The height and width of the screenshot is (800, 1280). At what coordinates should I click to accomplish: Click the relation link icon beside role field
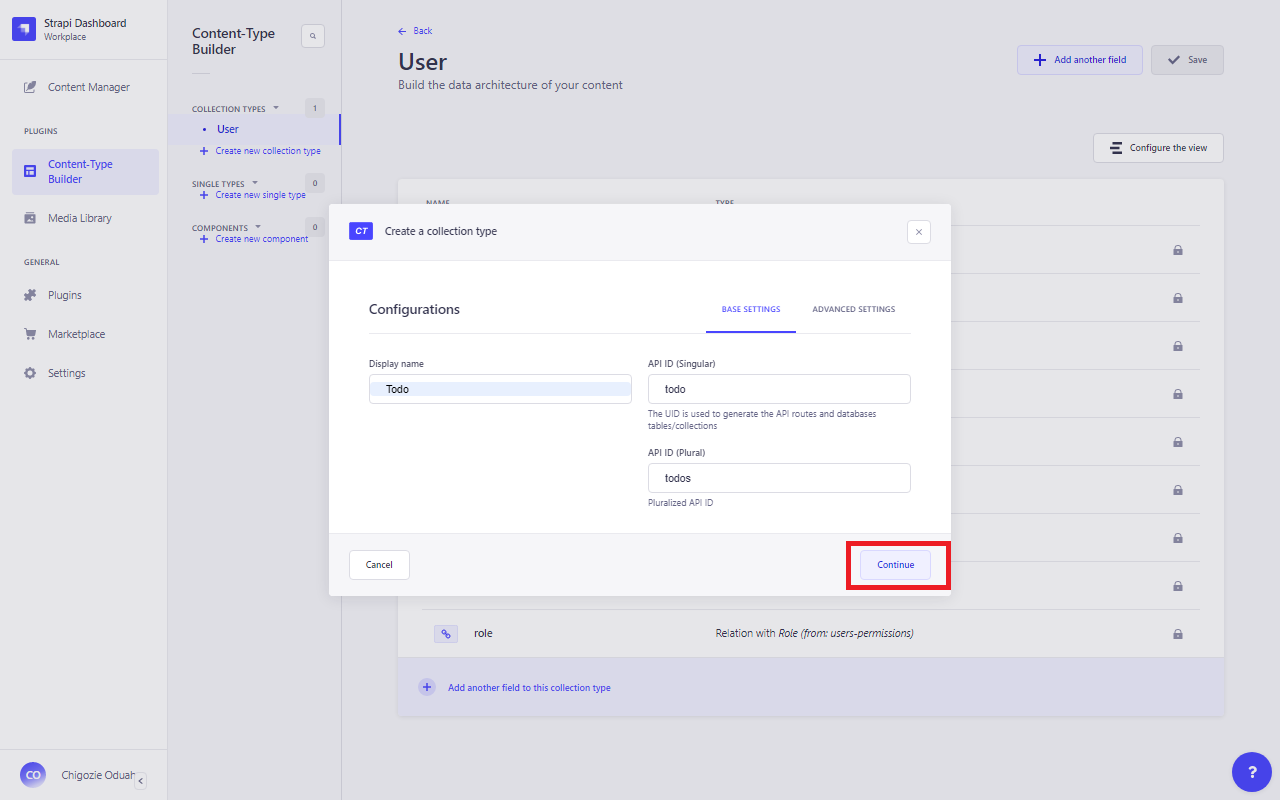pyautogui.click(x=445, y=633)
